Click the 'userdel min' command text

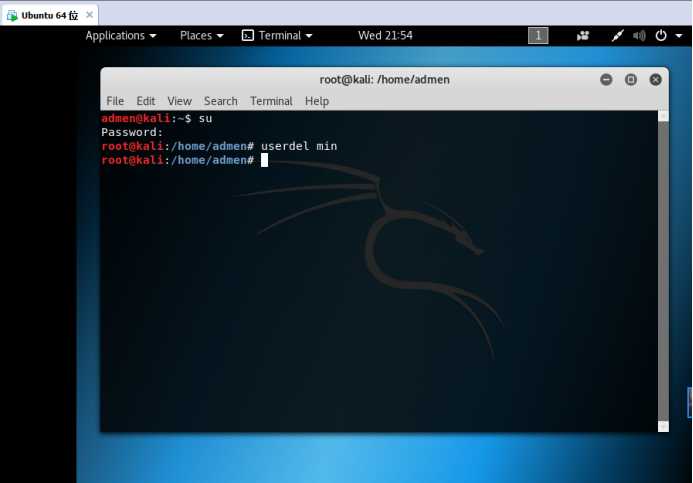(299, 146)
